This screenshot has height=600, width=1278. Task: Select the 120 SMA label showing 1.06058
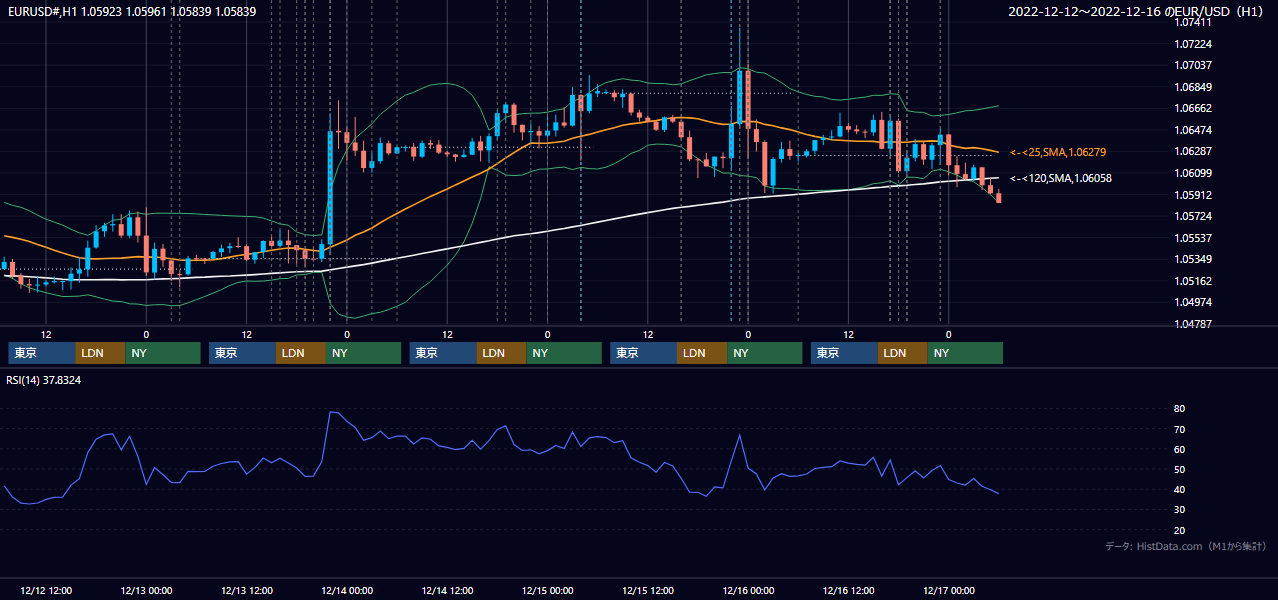pos(1061,178)
